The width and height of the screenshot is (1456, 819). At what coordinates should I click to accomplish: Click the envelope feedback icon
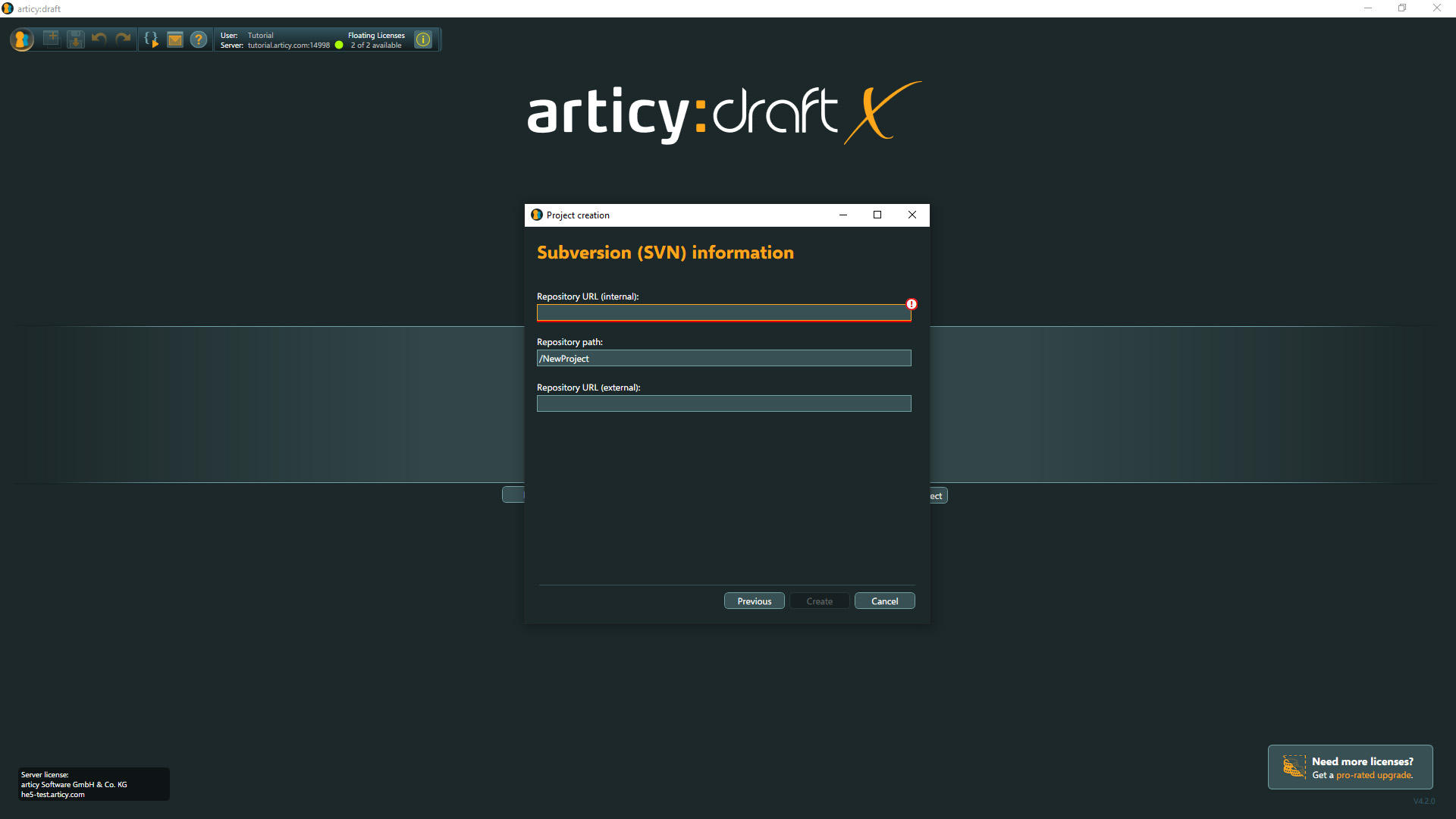[175, 39]
